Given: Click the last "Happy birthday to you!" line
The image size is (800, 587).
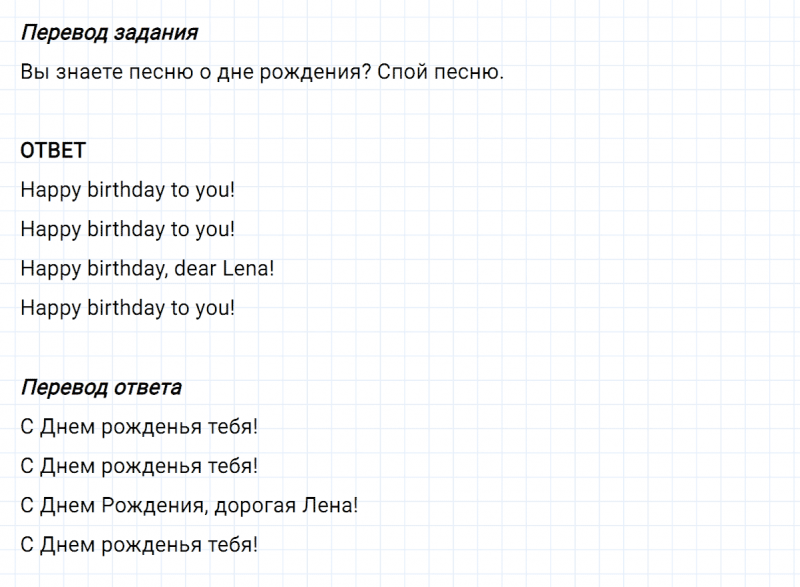Looking at the screenshot, I should [128, 309].
